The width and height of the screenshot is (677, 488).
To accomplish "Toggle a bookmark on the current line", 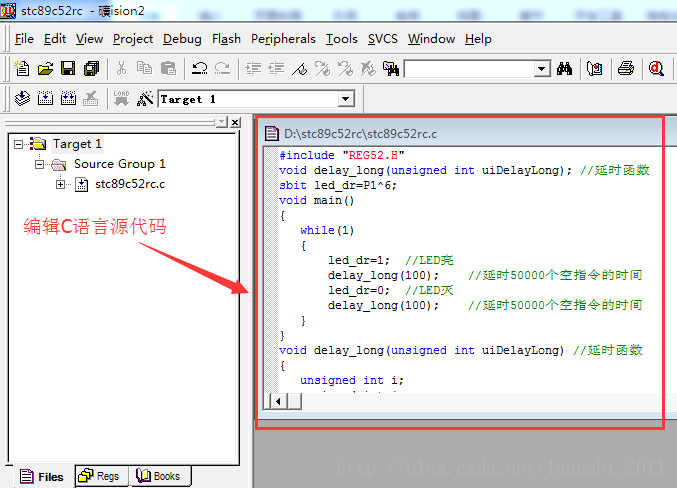I will pyautogui.click(x=299, y=68).
